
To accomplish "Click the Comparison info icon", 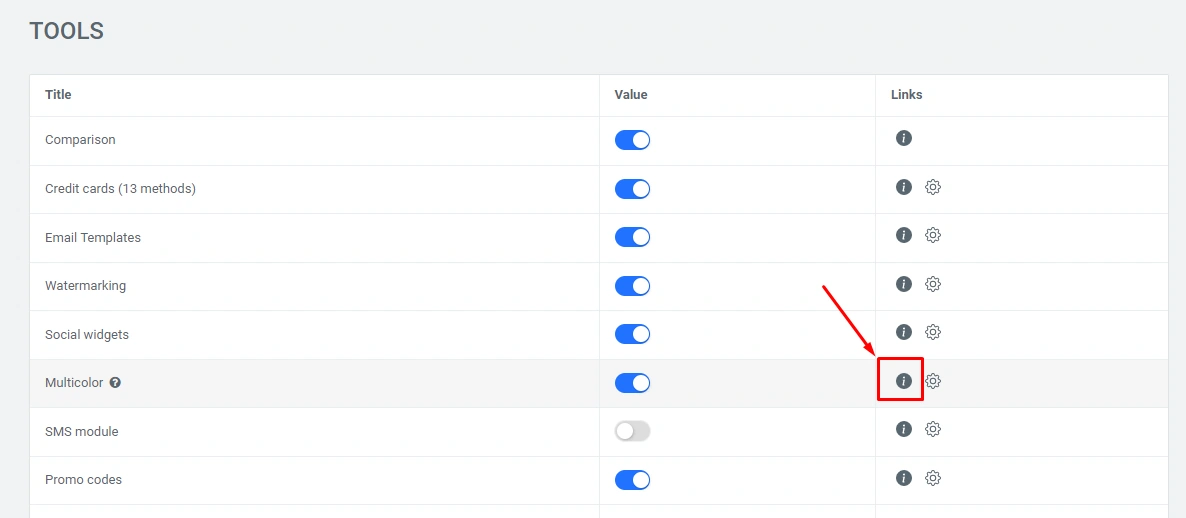I will [904, 138].
